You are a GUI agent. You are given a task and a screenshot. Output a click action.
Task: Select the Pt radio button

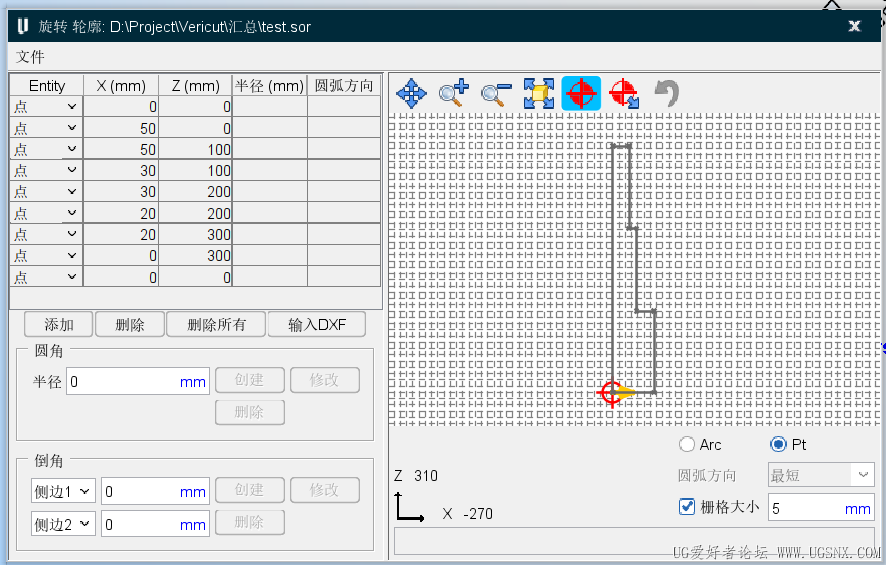[778, 445]
